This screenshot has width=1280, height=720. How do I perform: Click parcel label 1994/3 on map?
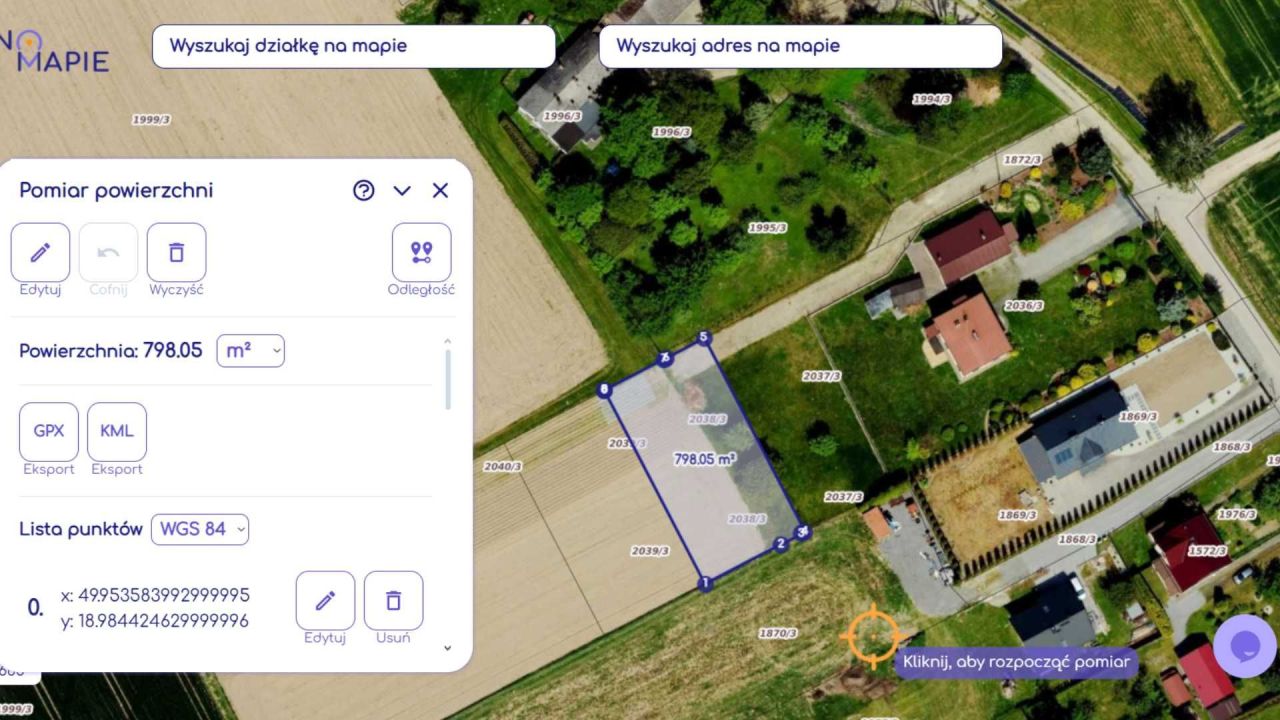click(931, 99)
